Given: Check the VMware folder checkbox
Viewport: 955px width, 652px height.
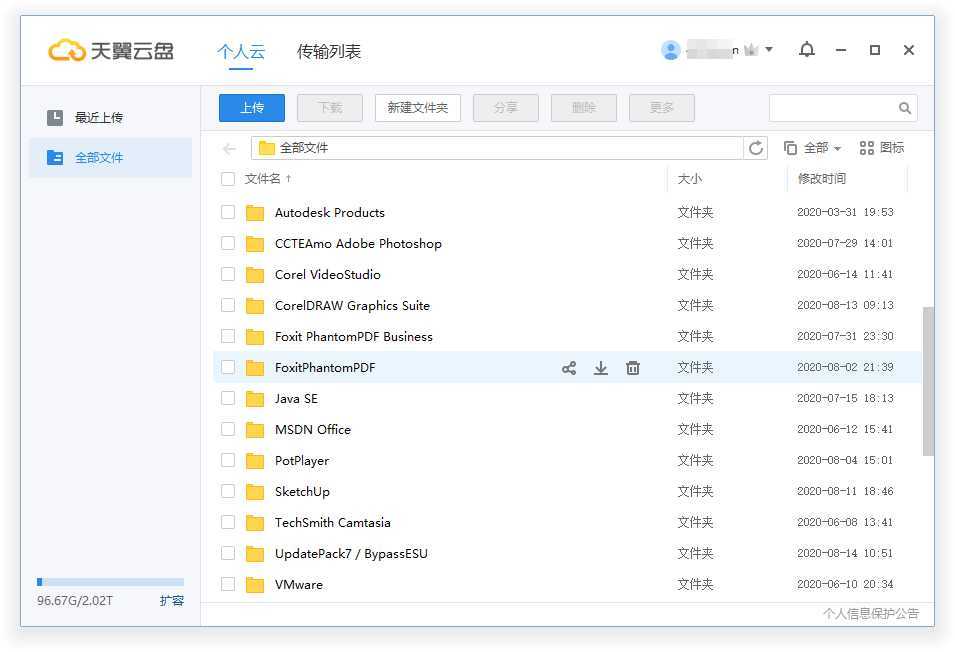Looking at the screenshot, I should click(228, 584).
